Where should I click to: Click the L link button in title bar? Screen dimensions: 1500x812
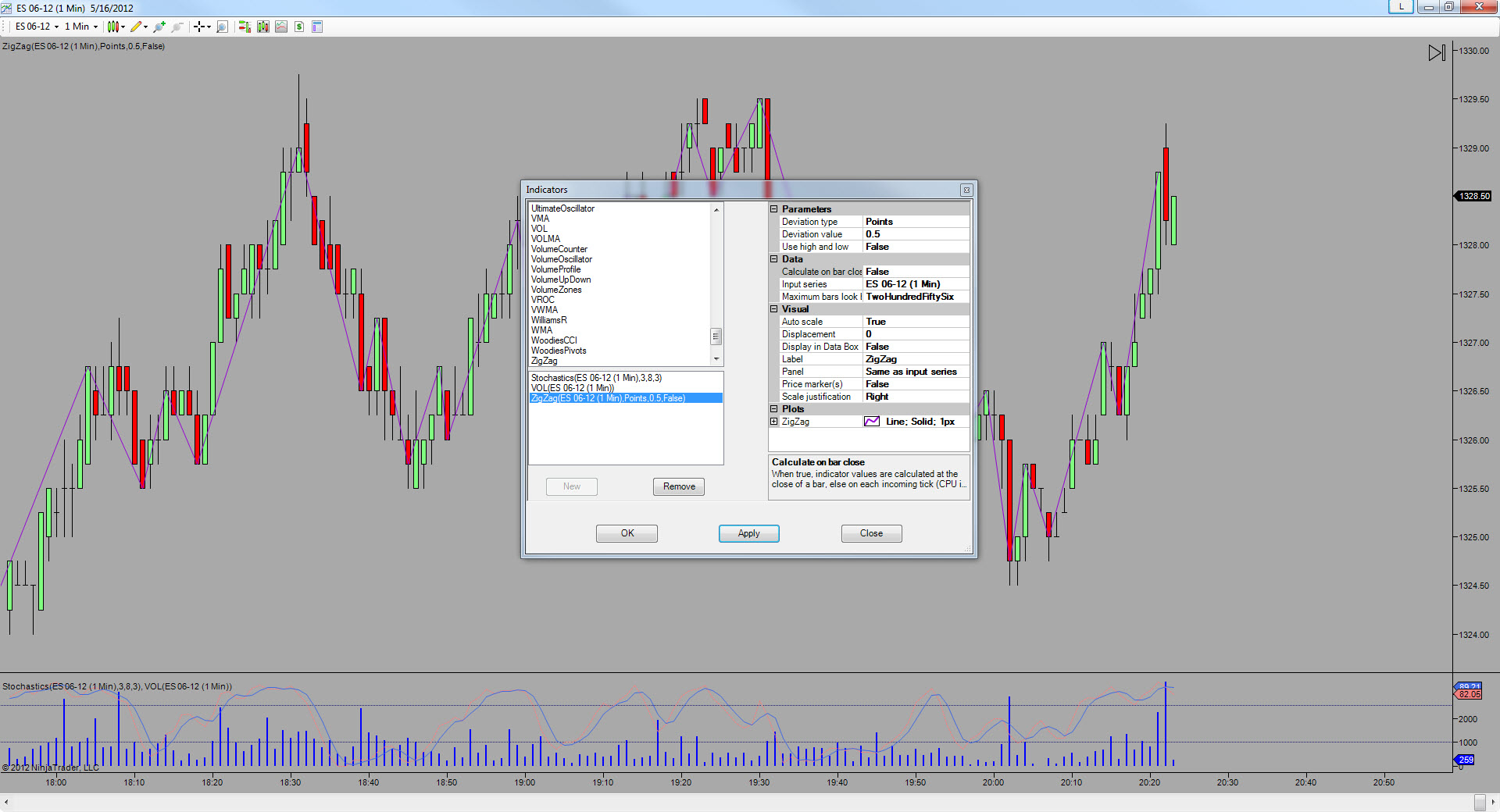coord(1401,6)
